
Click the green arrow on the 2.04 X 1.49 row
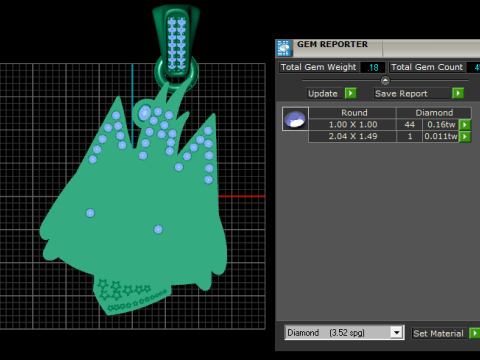465,136
